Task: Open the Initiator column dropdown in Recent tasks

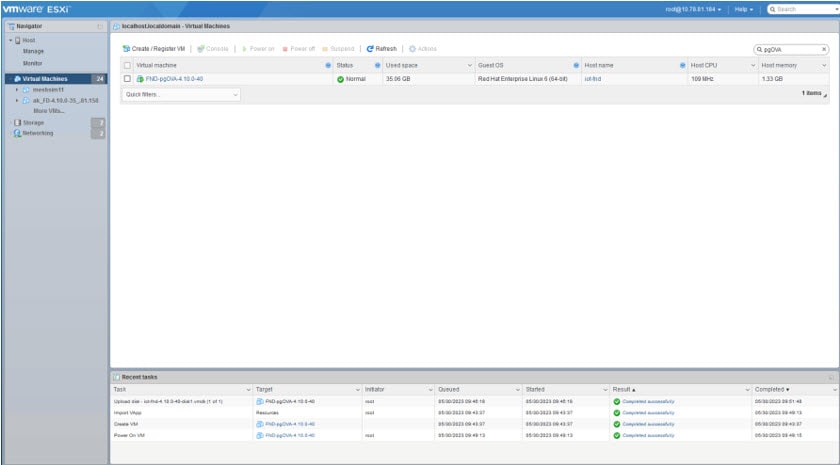Action: 431,389
